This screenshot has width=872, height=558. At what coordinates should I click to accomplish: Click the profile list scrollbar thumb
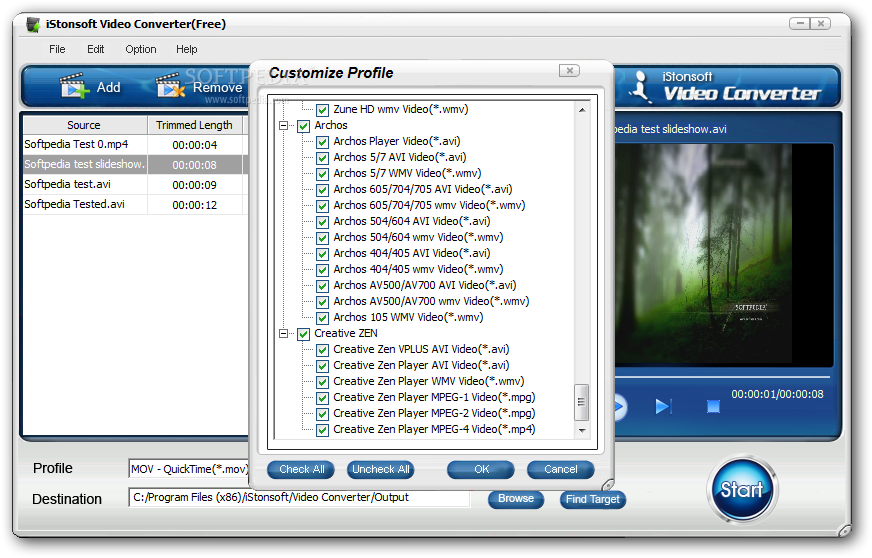coord(582,402)
